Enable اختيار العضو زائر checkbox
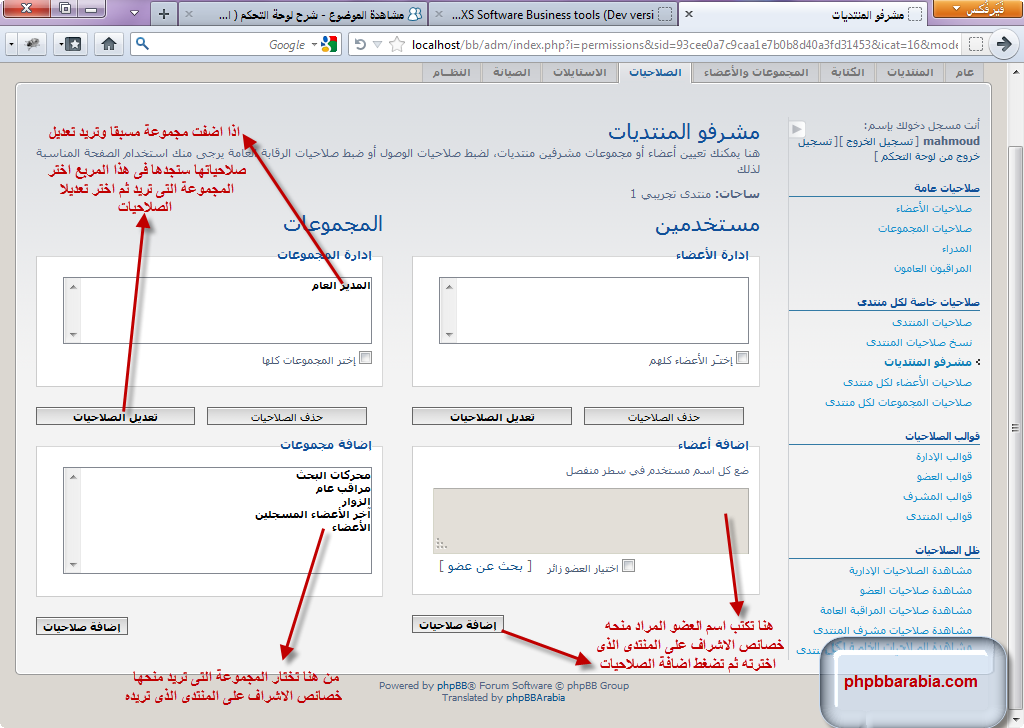The width and height of the screenshot is (1024, 728). (x=628, y=565)
